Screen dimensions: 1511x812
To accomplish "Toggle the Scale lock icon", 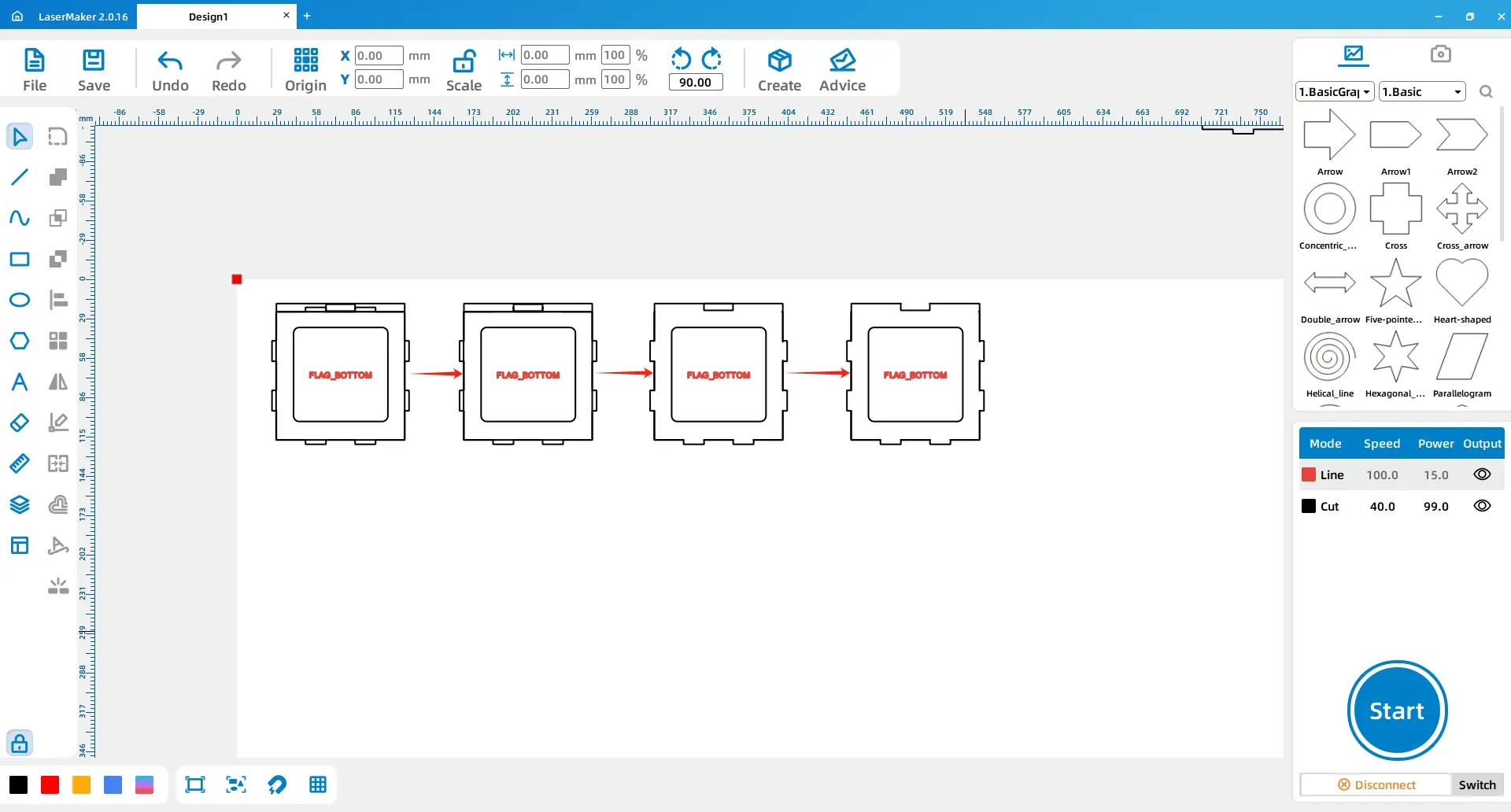I will (464, 61).
